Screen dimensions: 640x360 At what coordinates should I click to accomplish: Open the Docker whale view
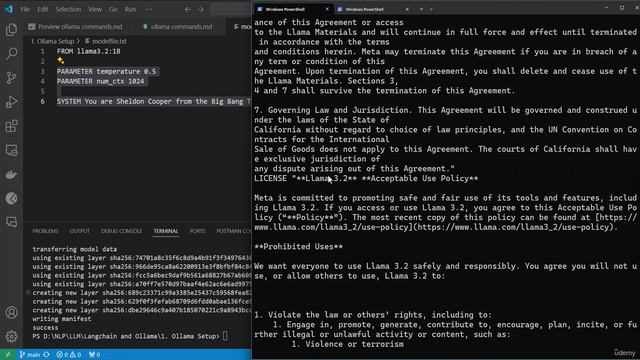(x=11, y=175)
